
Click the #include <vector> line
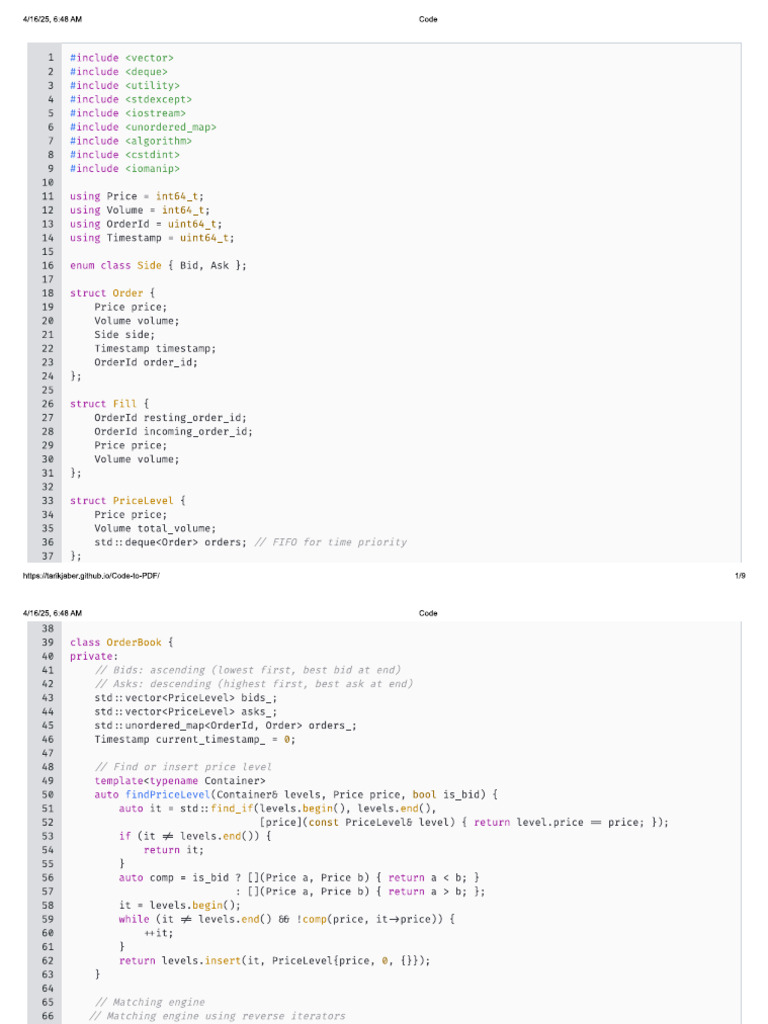click(x=121, y=58)
